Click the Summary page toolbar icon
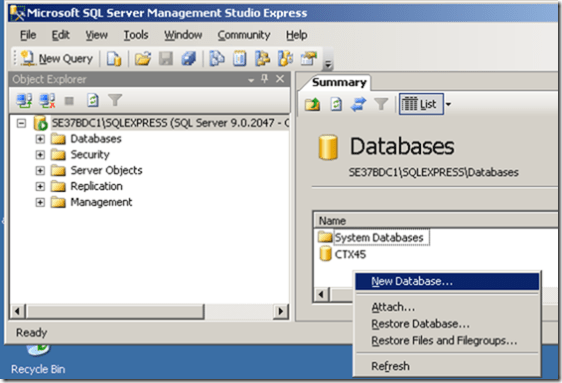562x383 pixels. (239, 58)
